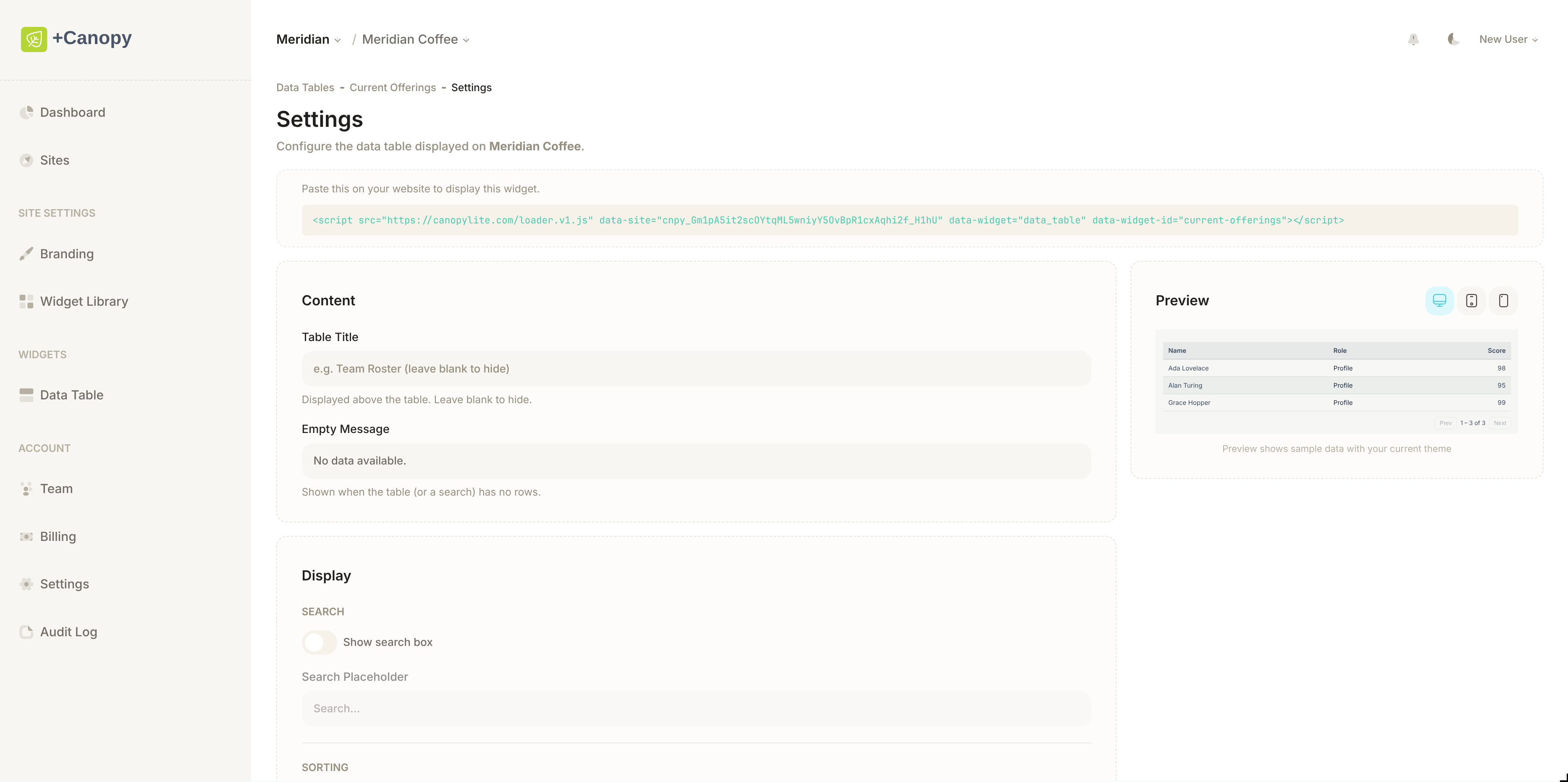This screenshot has height=782, width=1568.
Task: Click the Billing banknote icon
Action: point(26,536)
